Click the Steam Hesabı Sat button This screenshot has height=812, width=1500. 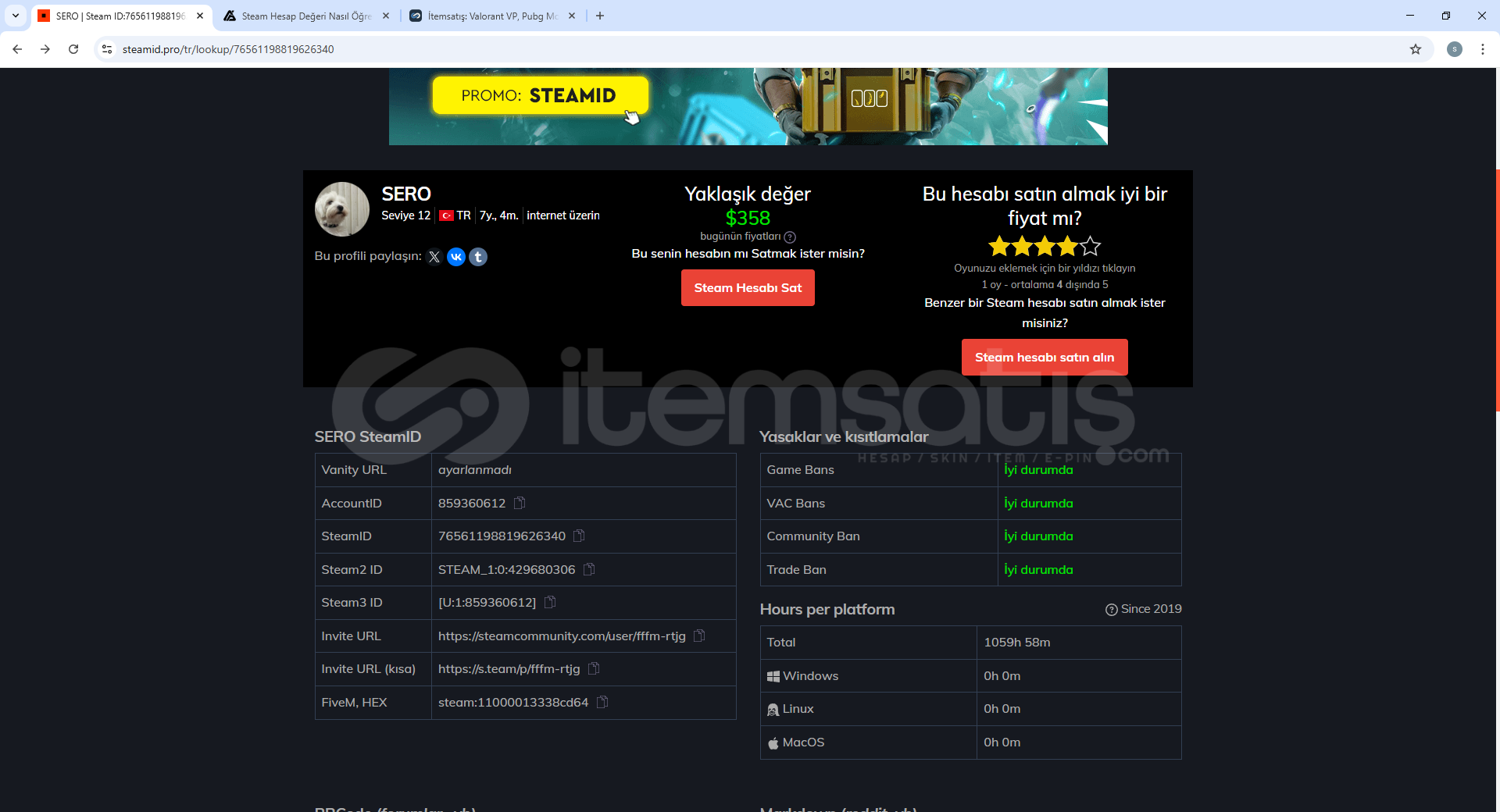(x=748, y=287)
